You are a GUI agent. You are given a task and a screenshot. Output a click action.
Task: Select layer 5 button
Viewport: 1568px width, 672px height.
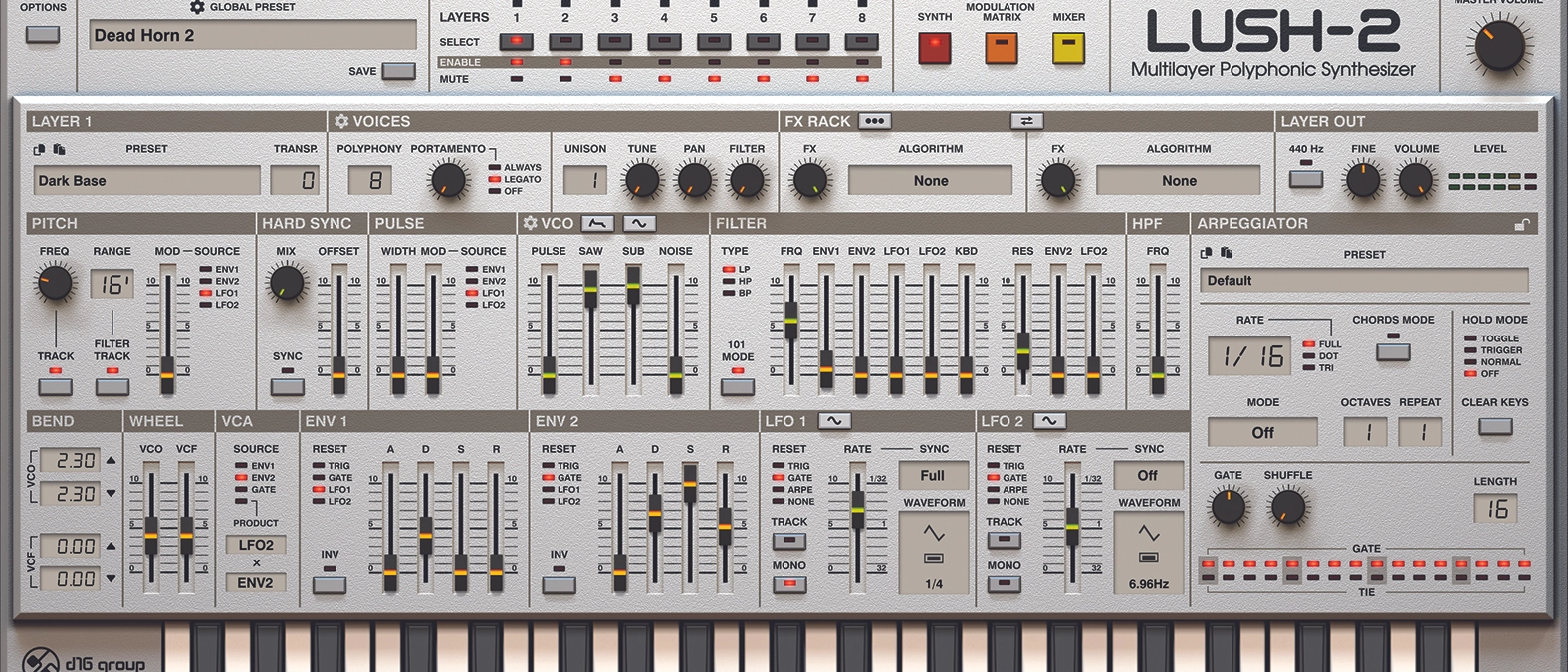[714, 42]
